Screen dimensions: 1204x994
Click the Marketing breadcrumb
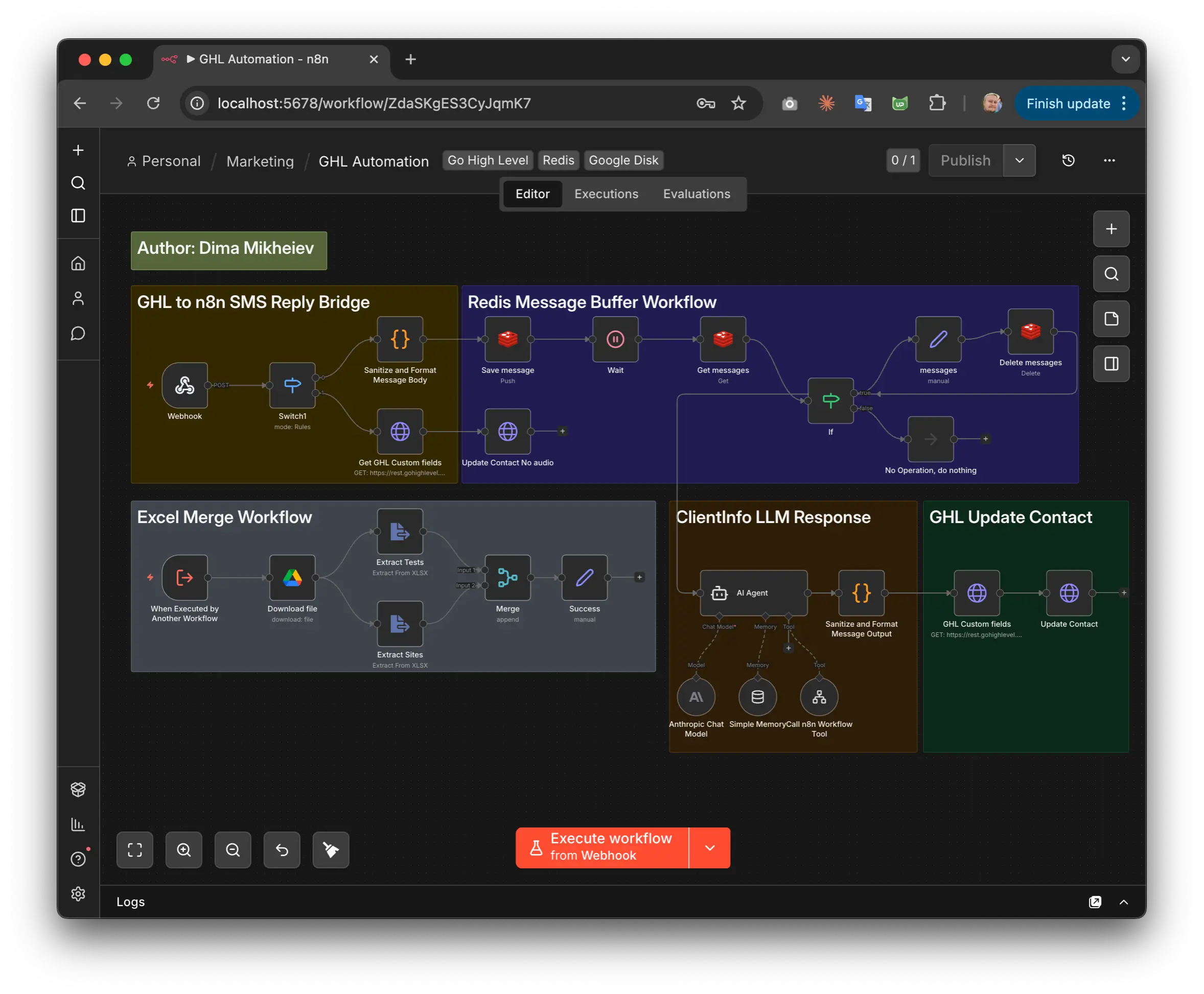click(x=260, y=161)
